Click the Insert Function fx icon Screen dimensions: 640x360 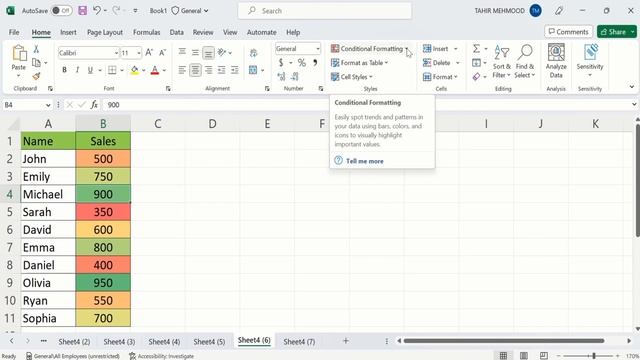[94, 105]
